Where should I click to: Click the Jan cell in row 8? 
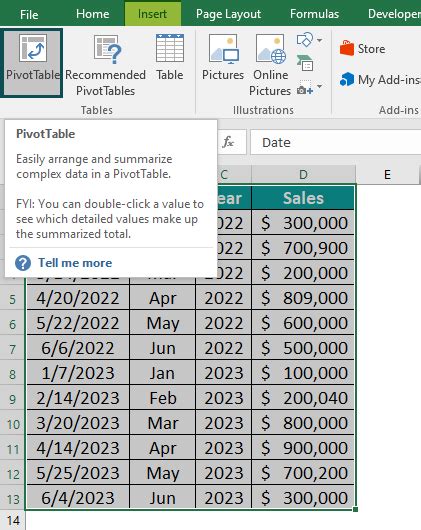163,373
